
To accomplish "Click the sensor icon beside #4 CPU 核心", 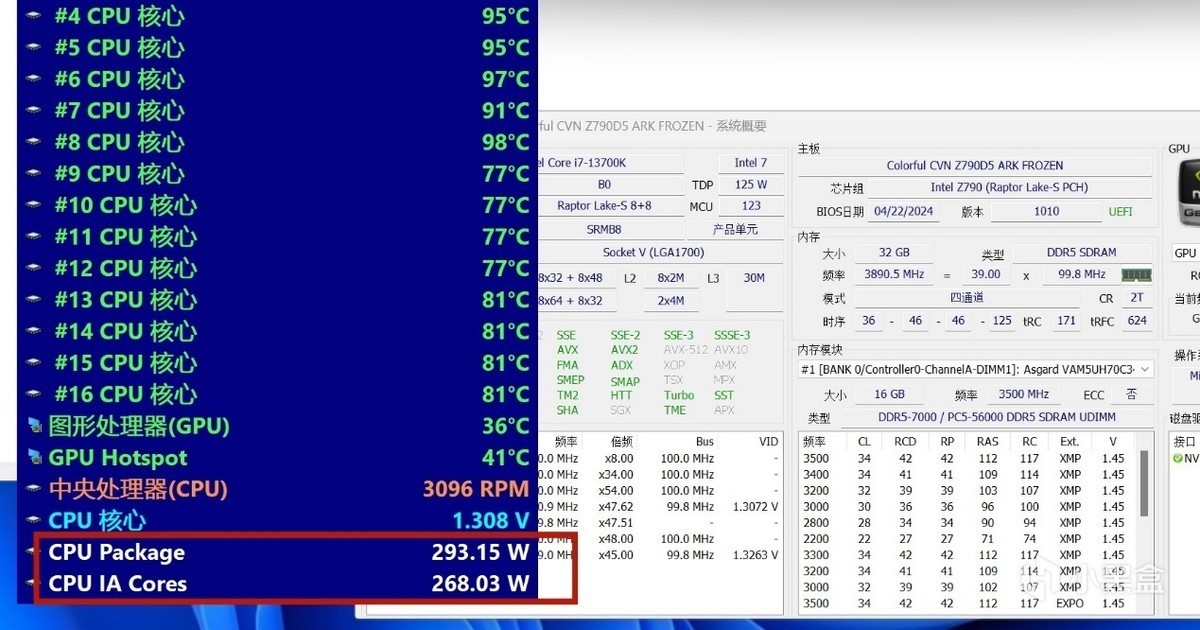I will pos(34,17).
